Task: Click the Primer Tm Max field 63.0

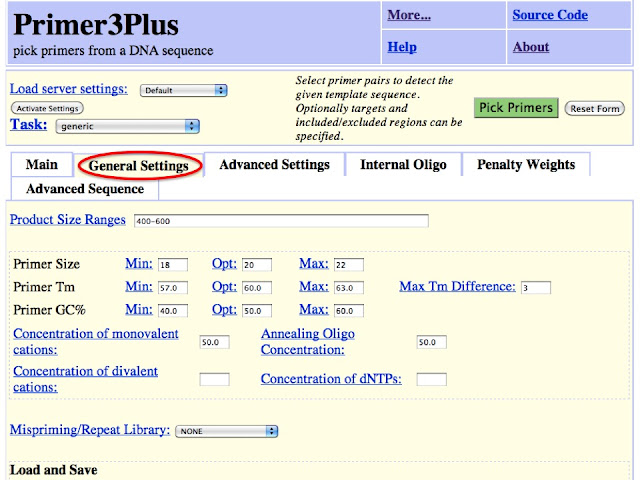Action: tap(349, 288)
